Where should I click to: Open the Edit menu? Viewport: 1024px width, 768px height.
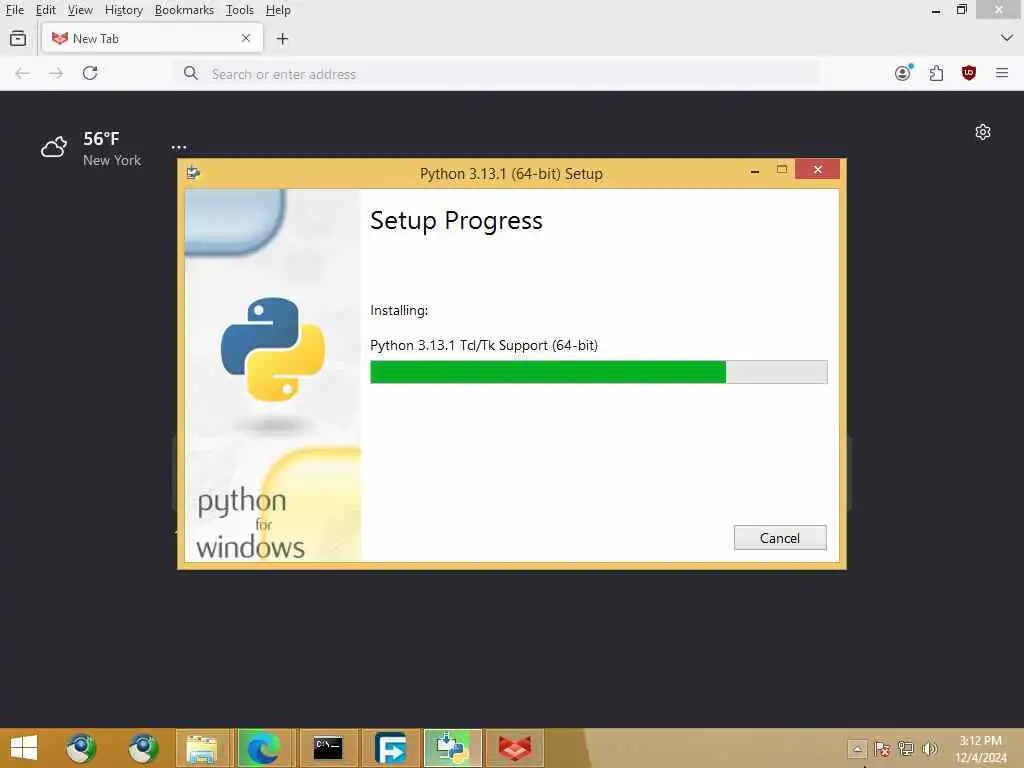pos(45,10)
